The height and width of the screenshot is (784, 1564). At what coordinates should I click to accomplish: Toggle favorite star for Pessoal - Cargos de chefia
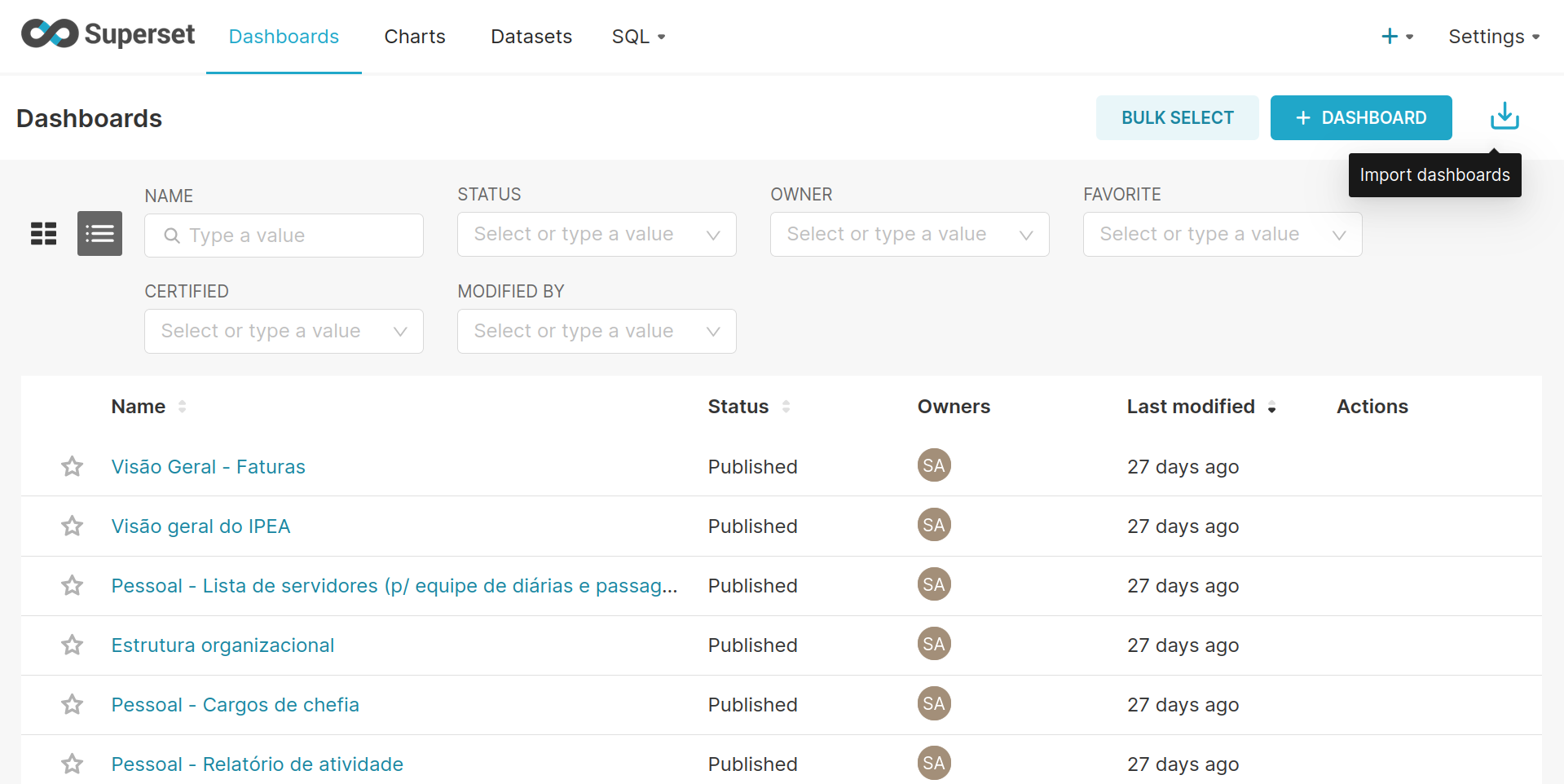coord(73,704)
